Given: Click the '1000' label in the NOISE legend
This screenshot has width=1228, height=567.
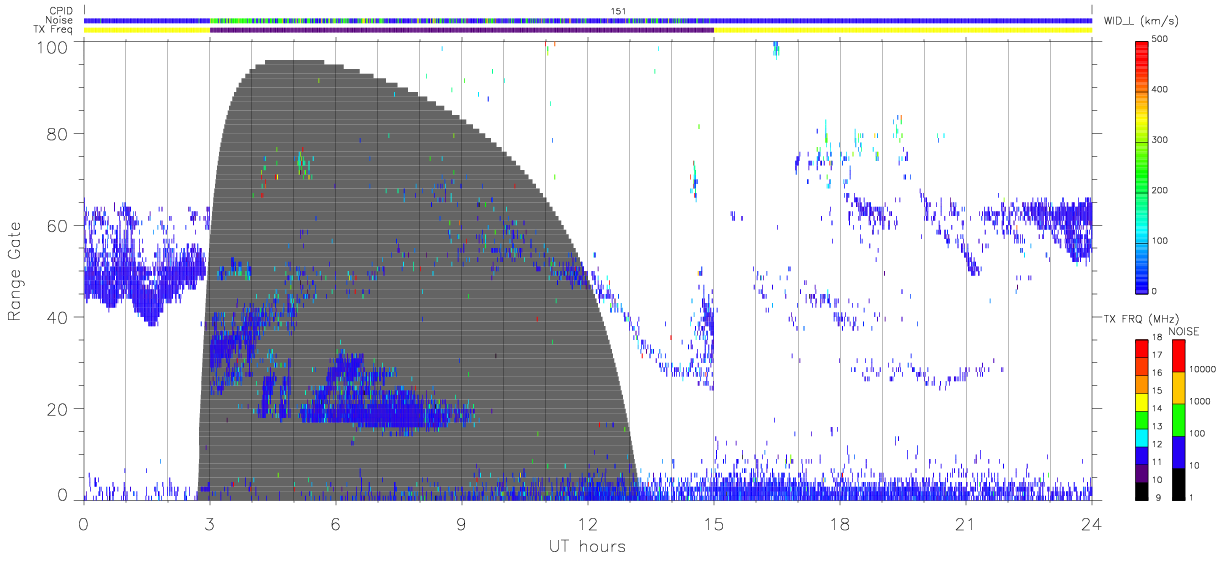Looking at the screenshot, I should coord(1200,402).
